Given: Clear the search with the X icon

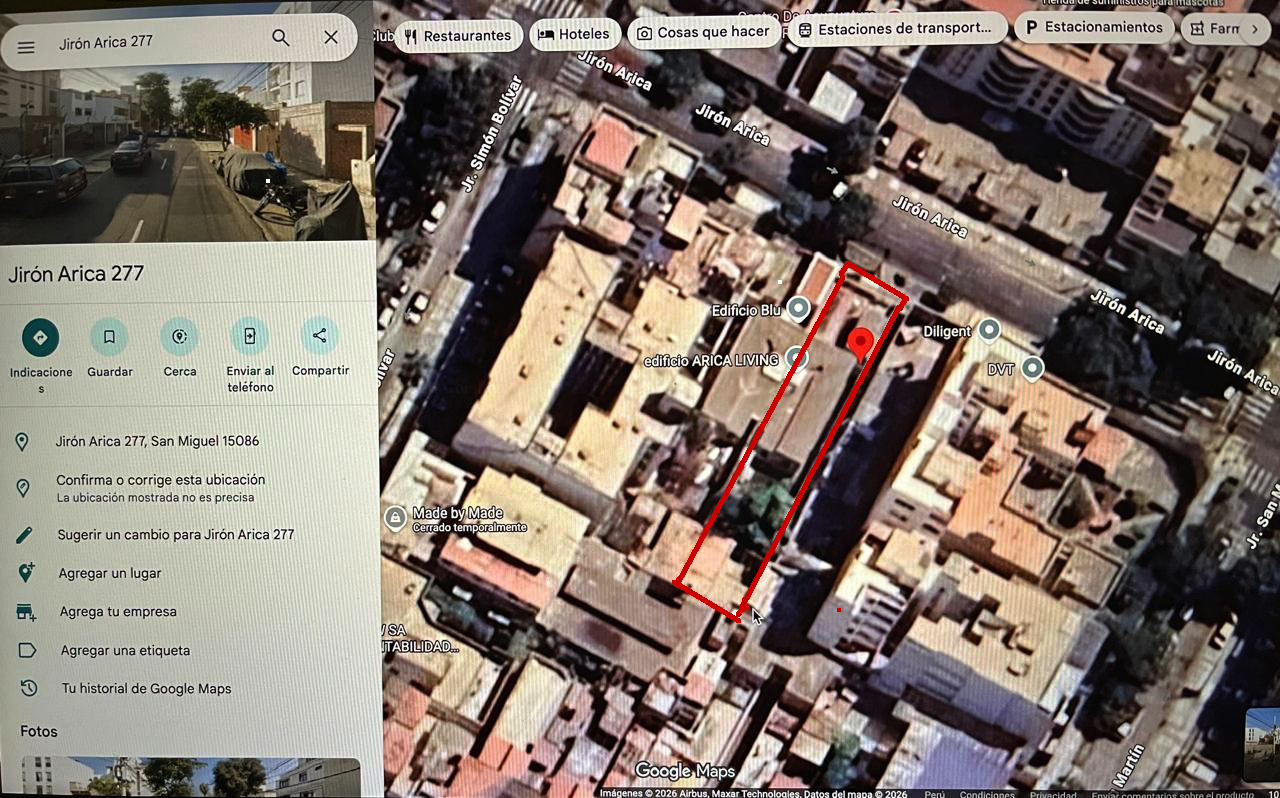Looking at the screenshot, I should point(331,37).
